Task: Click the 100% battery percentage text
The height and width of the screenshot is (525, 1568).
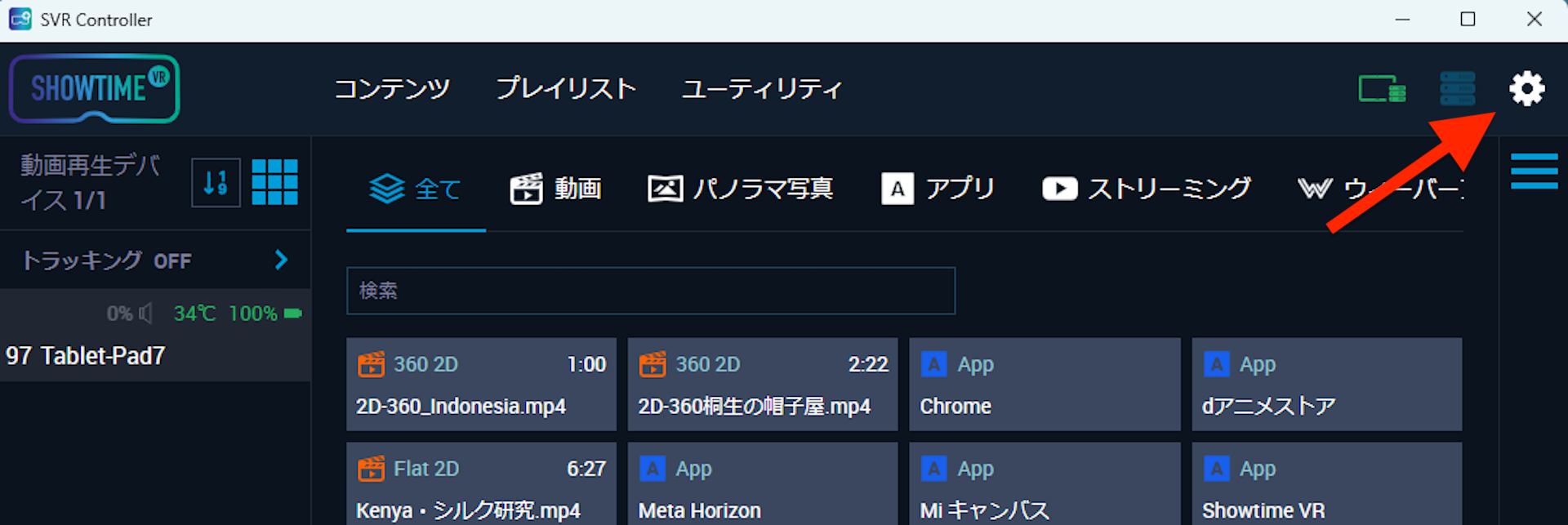Action: click(x=253, y=314)
